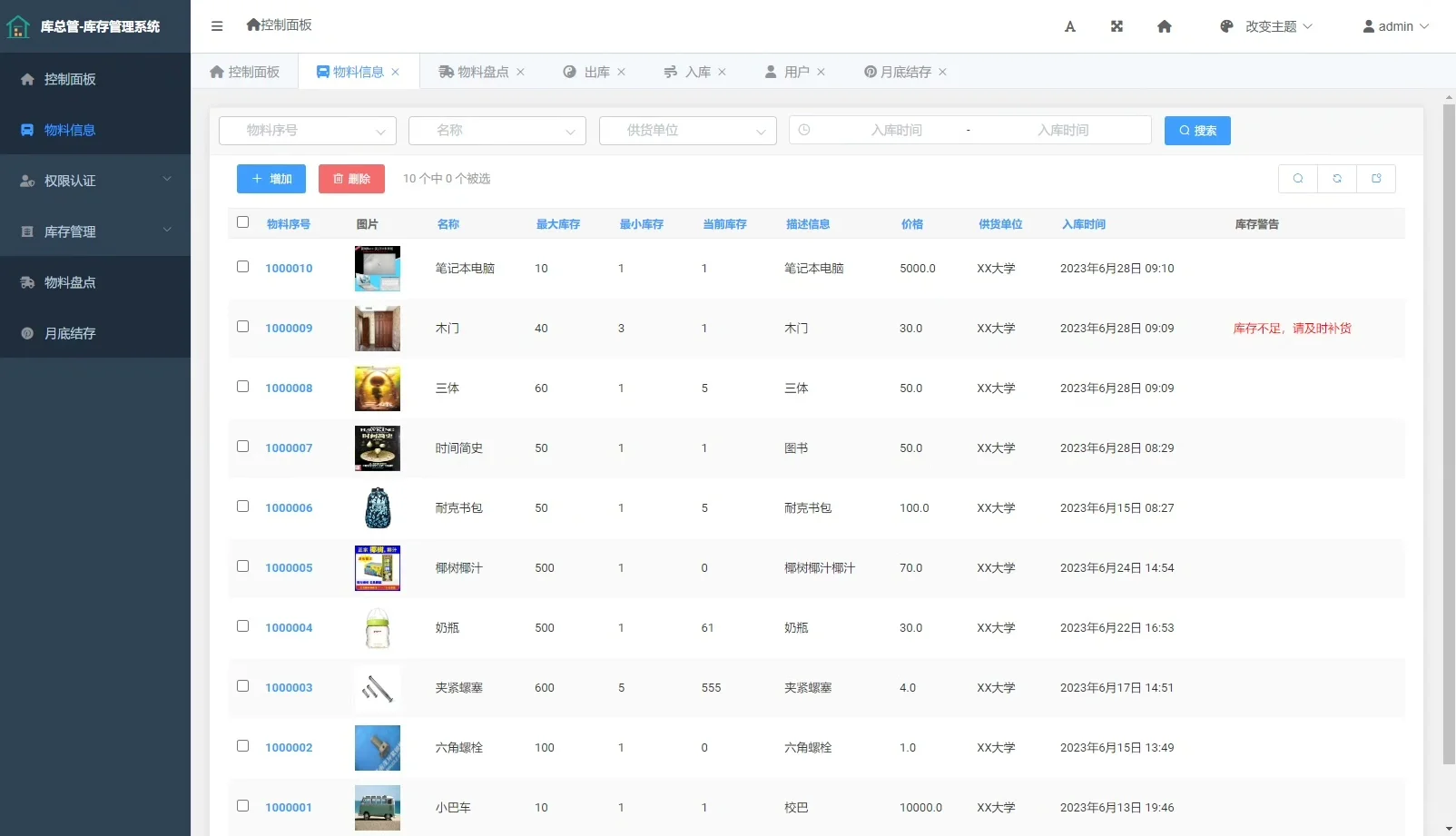Click the 搜索 search button
Viewport: 1456px width, 836px height.
coord(1196,130)
